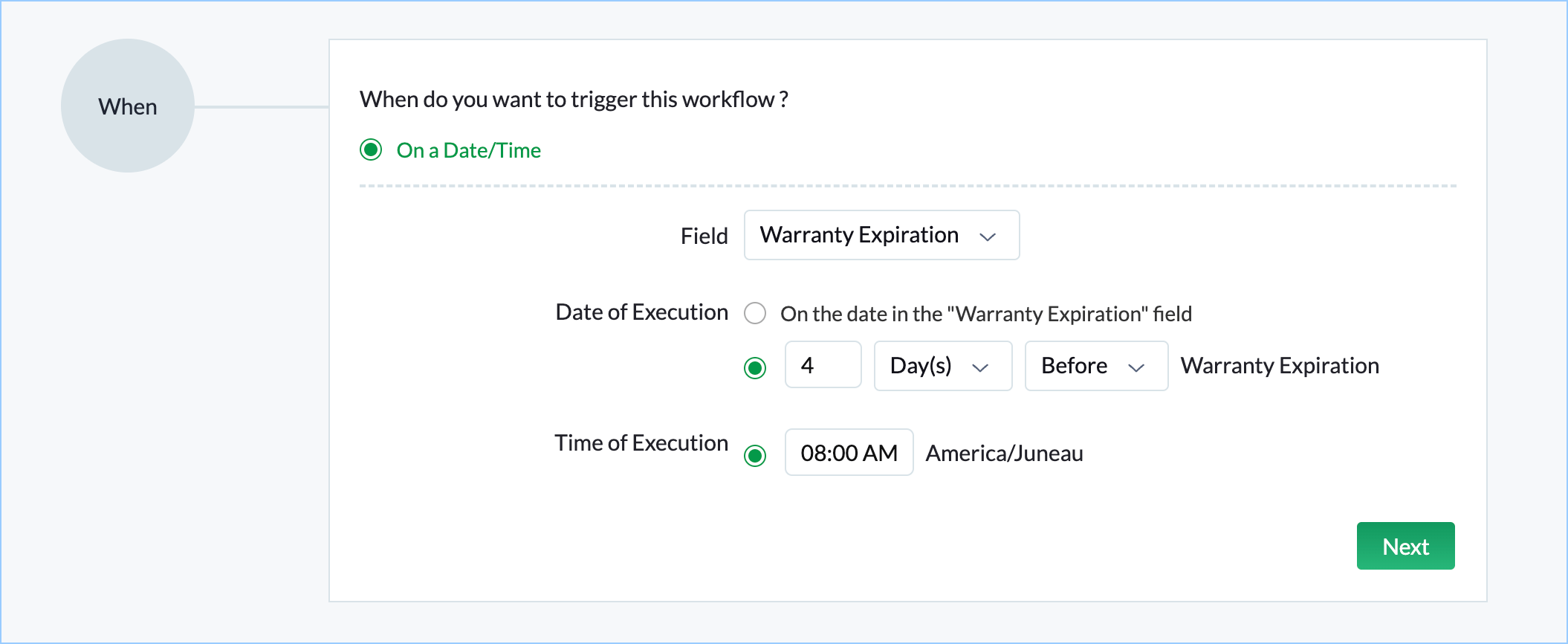Image resolution: width=1568 pixels, height=644 pixels.
Task: Open the Day(s) unit dropdown
Action: coord(942,366)
